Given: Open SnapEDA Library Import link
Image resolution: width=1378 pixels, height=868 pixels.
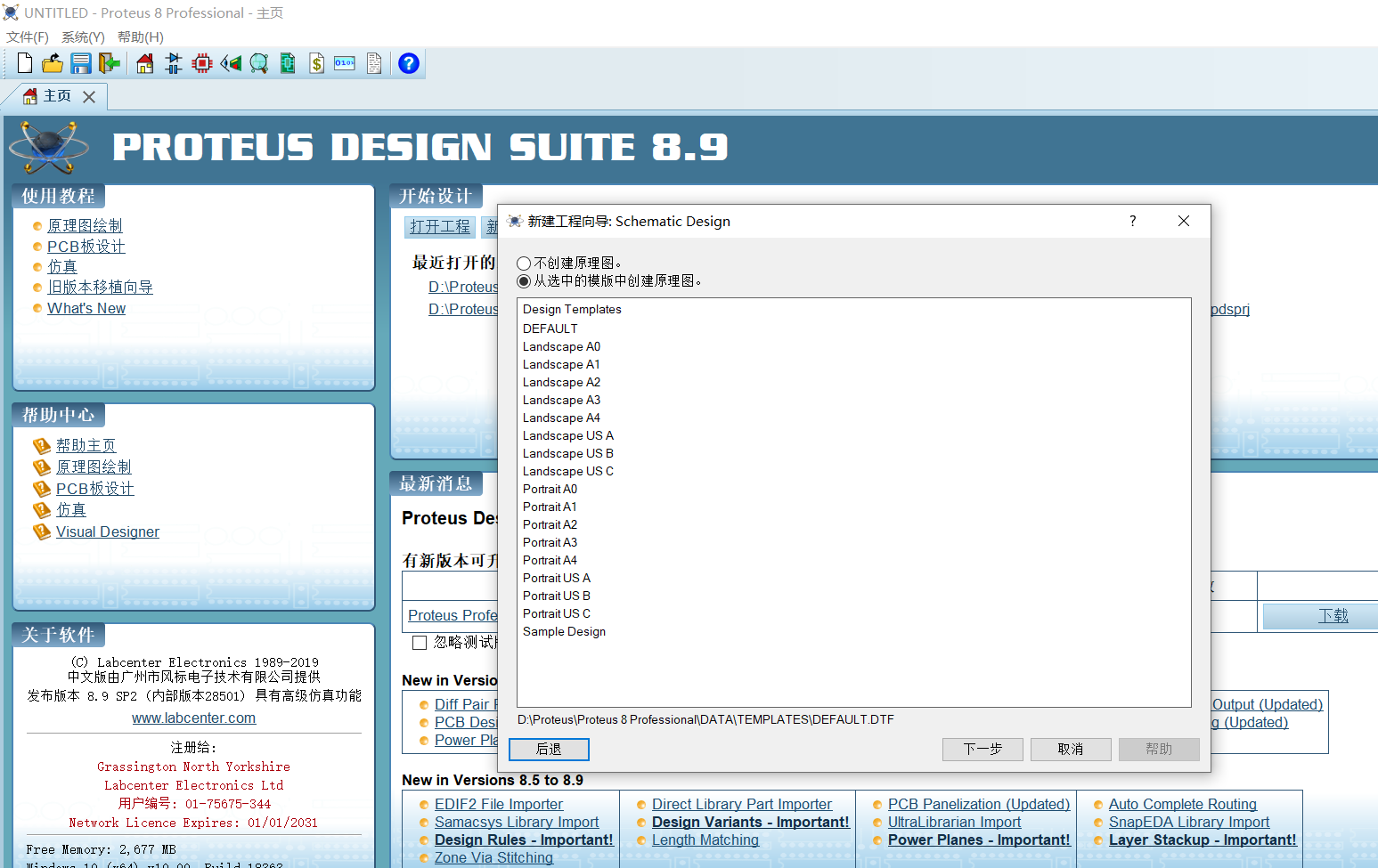Looking at the screenshot, I should point(1189,822).
